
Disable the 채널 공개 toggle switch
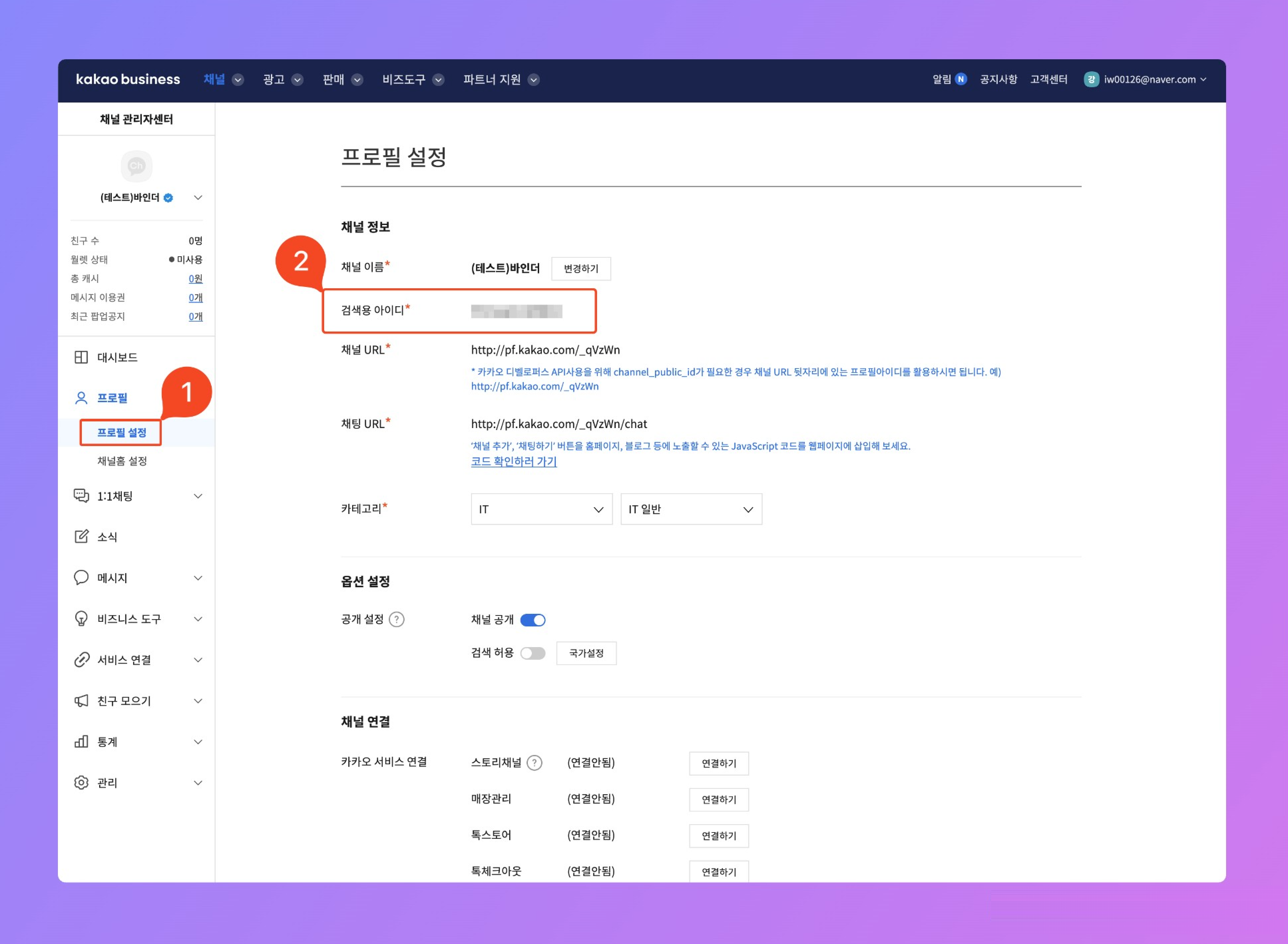pyautogui.click(x=533, y=620)
